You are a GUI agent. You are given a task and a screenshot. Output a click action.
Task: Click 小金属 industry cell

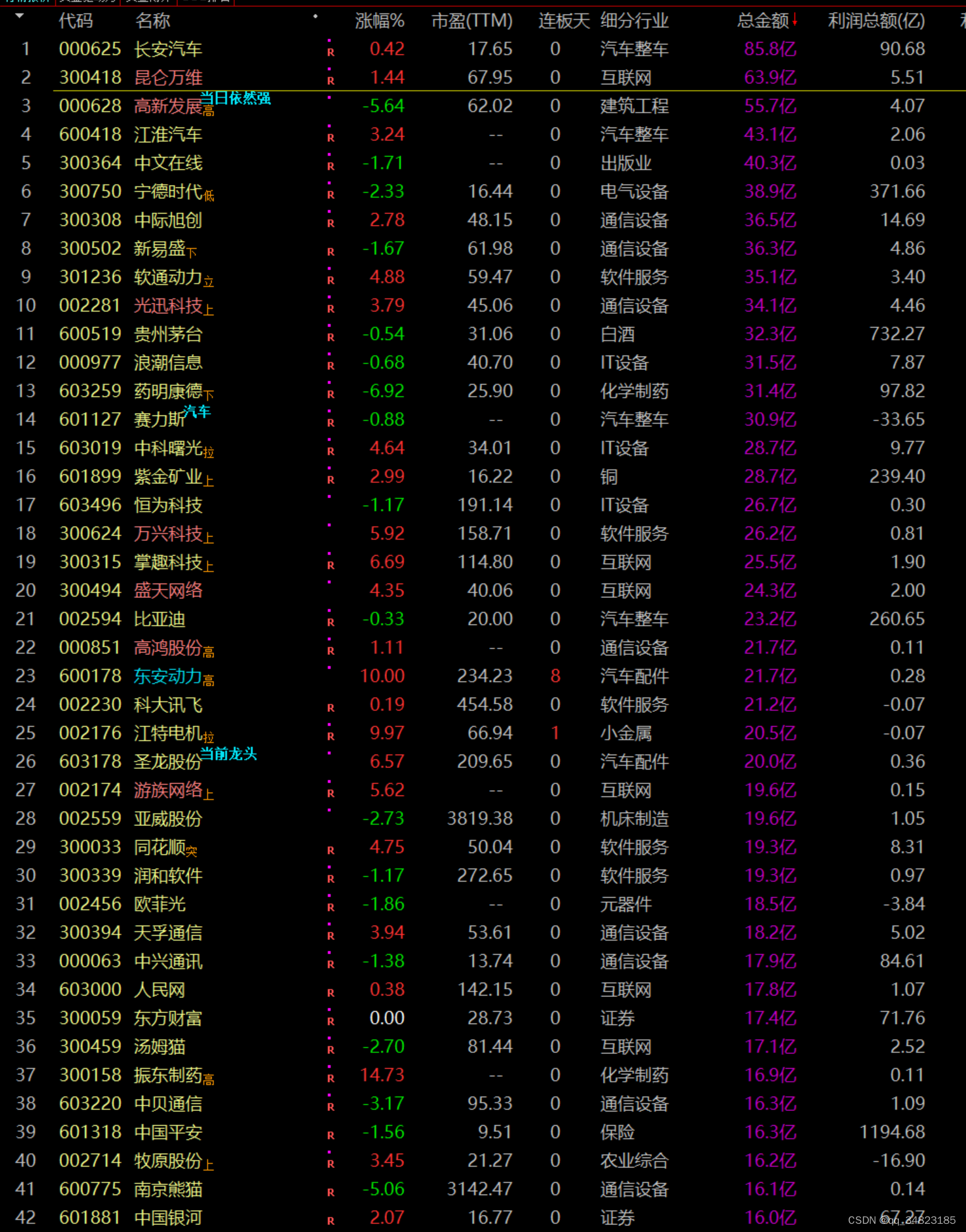pyautogui.click(x=626, y=733)
